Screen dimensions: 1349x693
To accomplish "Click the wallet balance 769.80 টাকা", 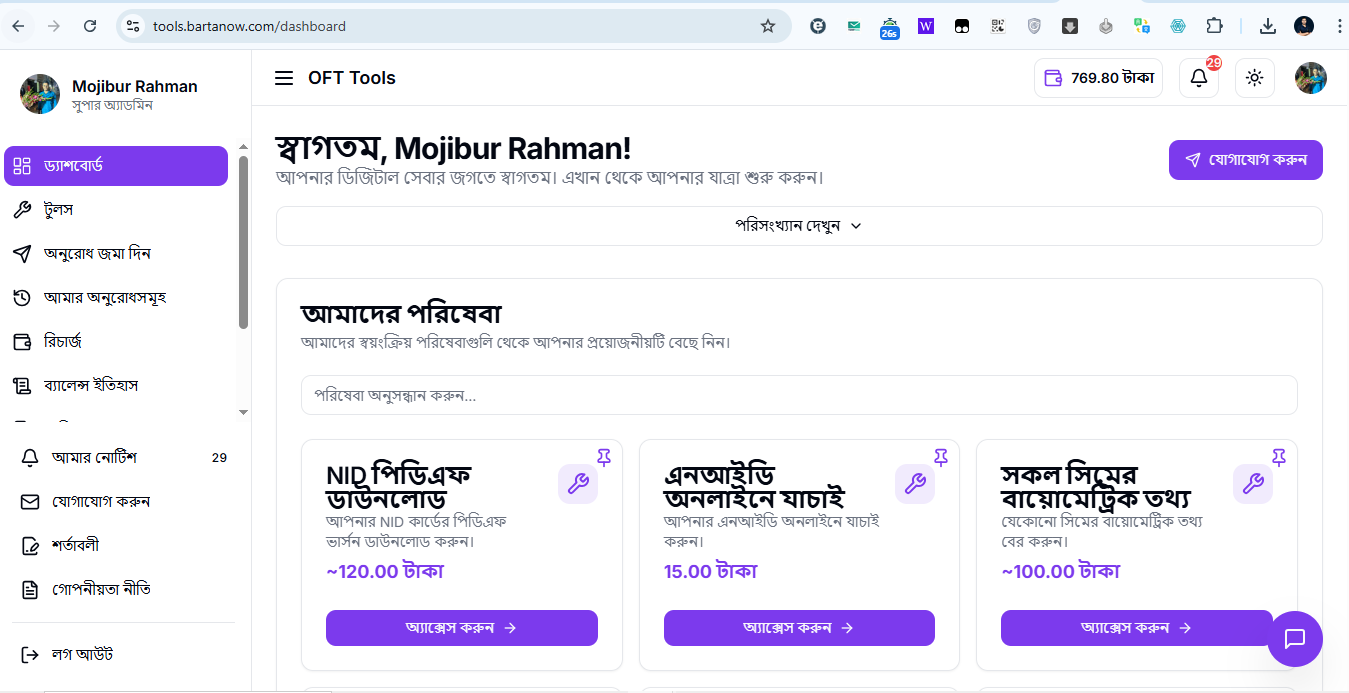I will pyautogui.click(x=1098, y=78).
